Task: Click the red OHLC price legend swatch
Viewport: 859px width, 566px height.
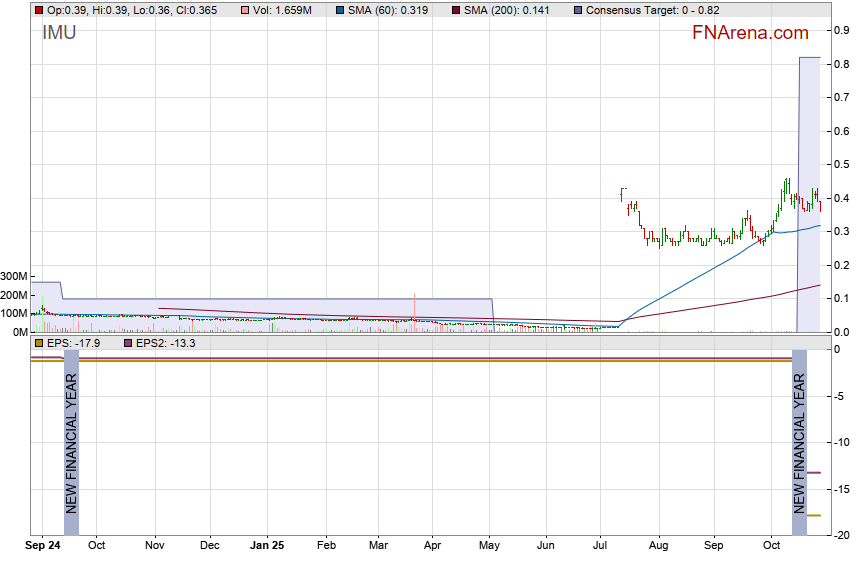Action: 39,10
